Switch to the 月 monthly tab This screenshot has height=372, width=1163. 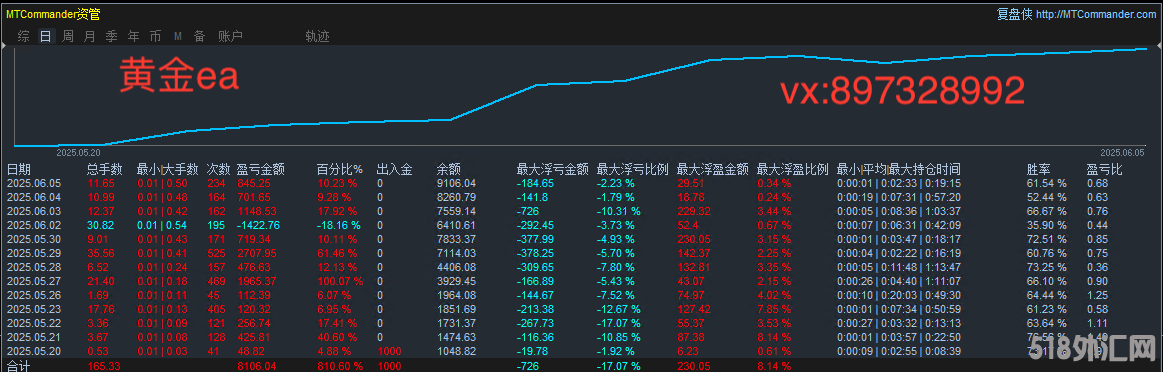click(x=90, y=36)
